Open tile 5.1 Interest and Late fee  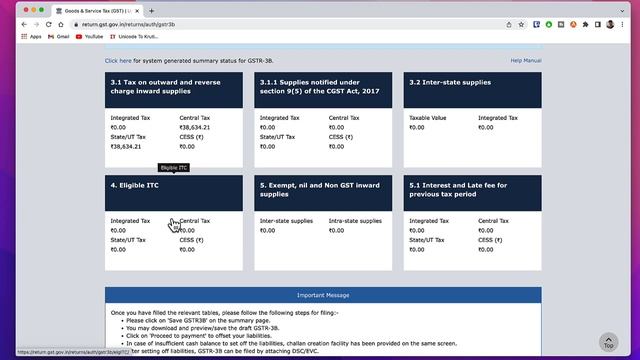[x=473, y=223]
